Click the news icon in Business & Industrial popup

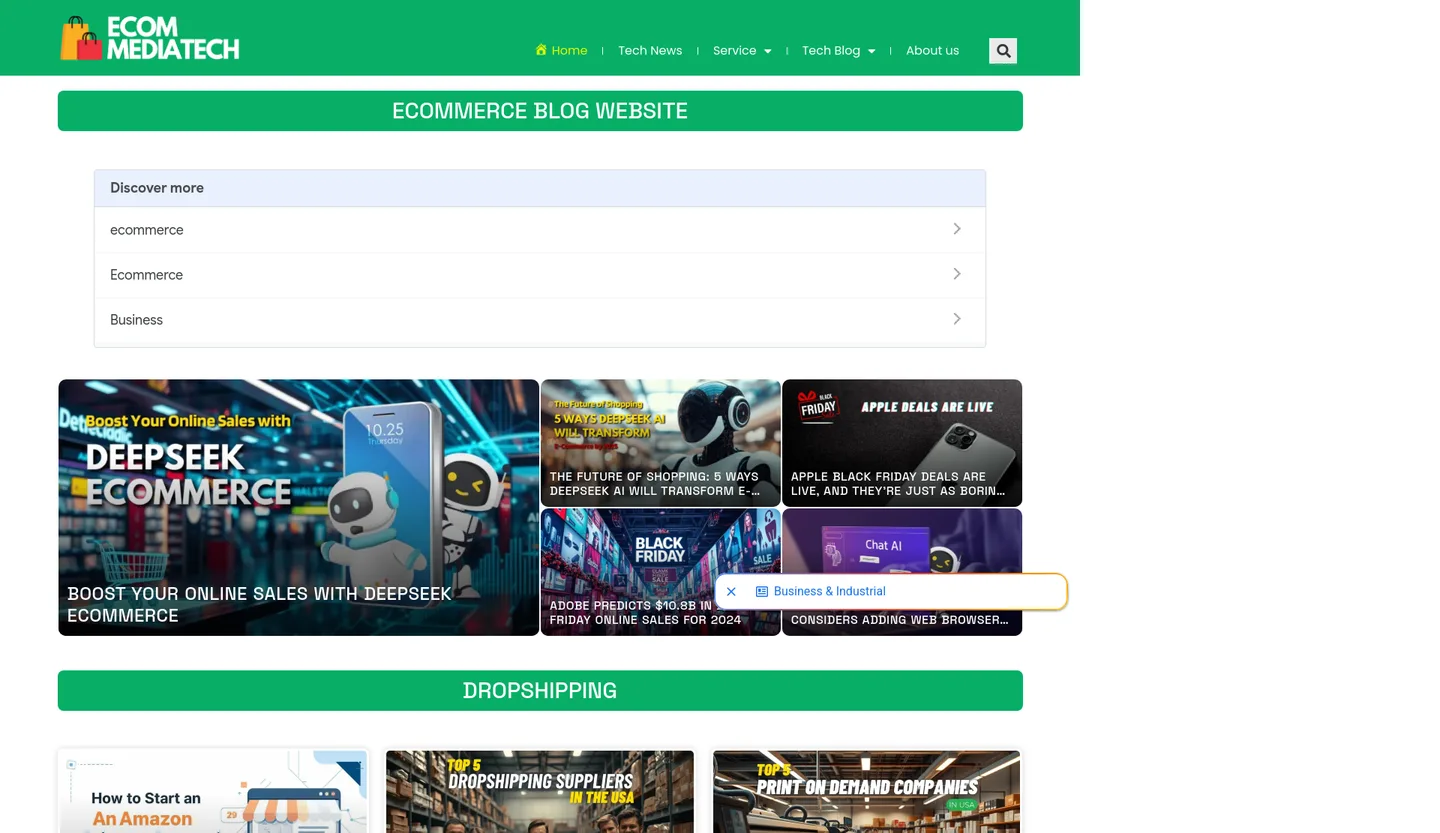pos(762,592)
